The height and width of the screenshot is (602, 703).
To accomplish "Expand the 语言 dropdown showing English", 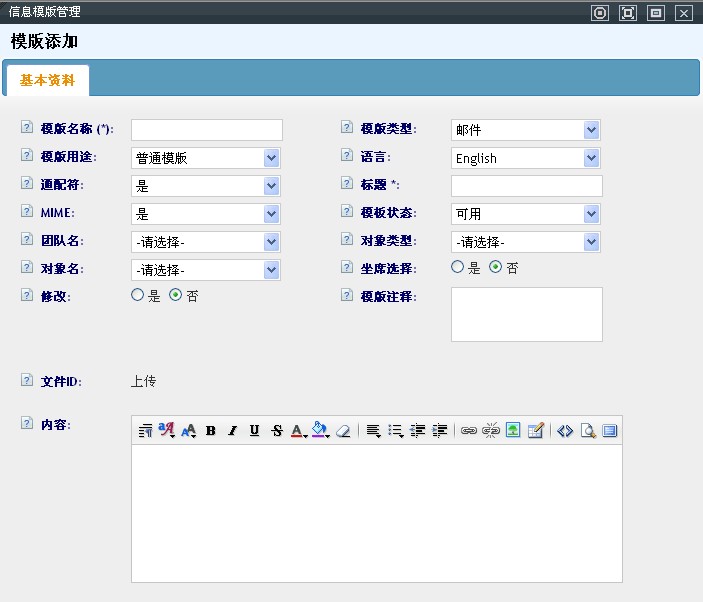I will [525, 158].
